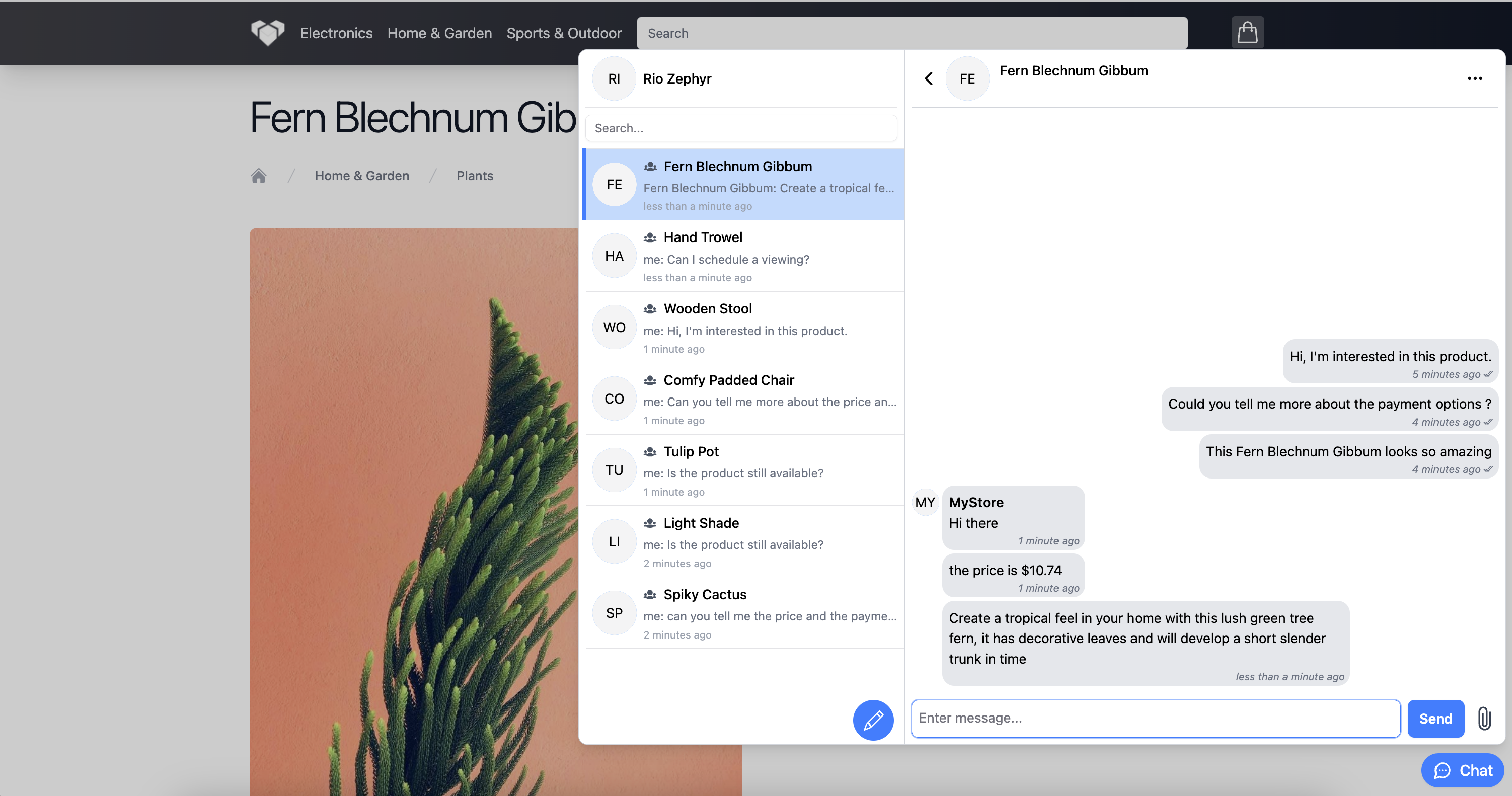
Task: Open the shopping bag cart
Action: pyautogui.click(x=1247, y=32)
